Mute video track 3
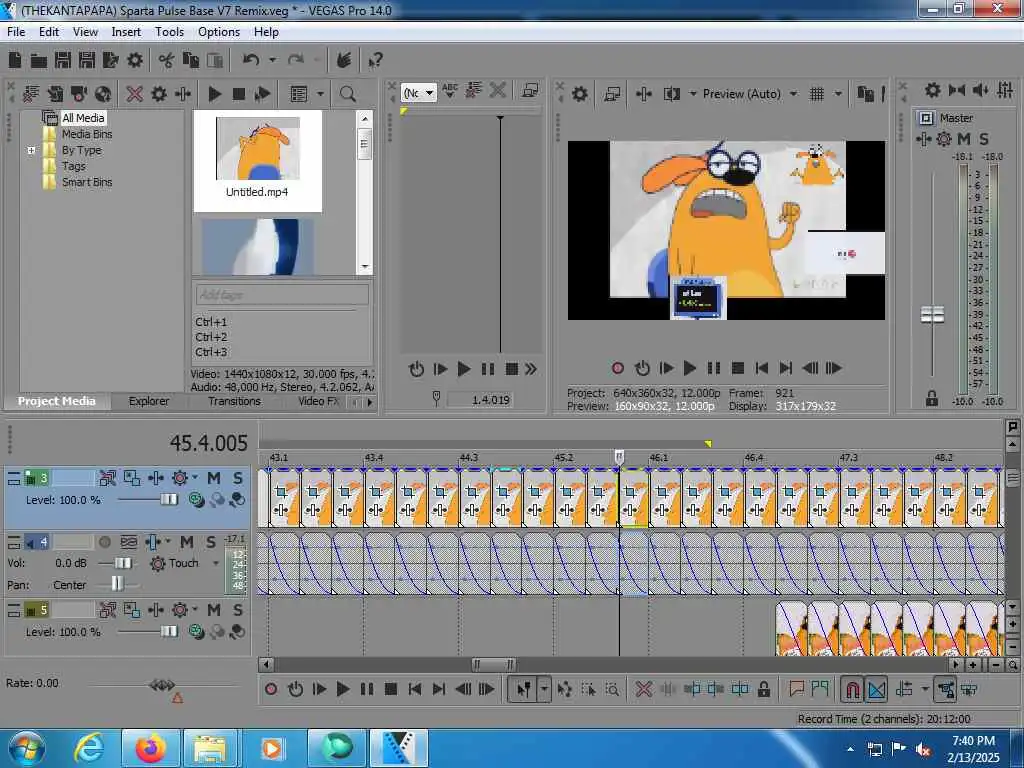Viewport: 1024px width, 768px height. [x=214, y=478]
